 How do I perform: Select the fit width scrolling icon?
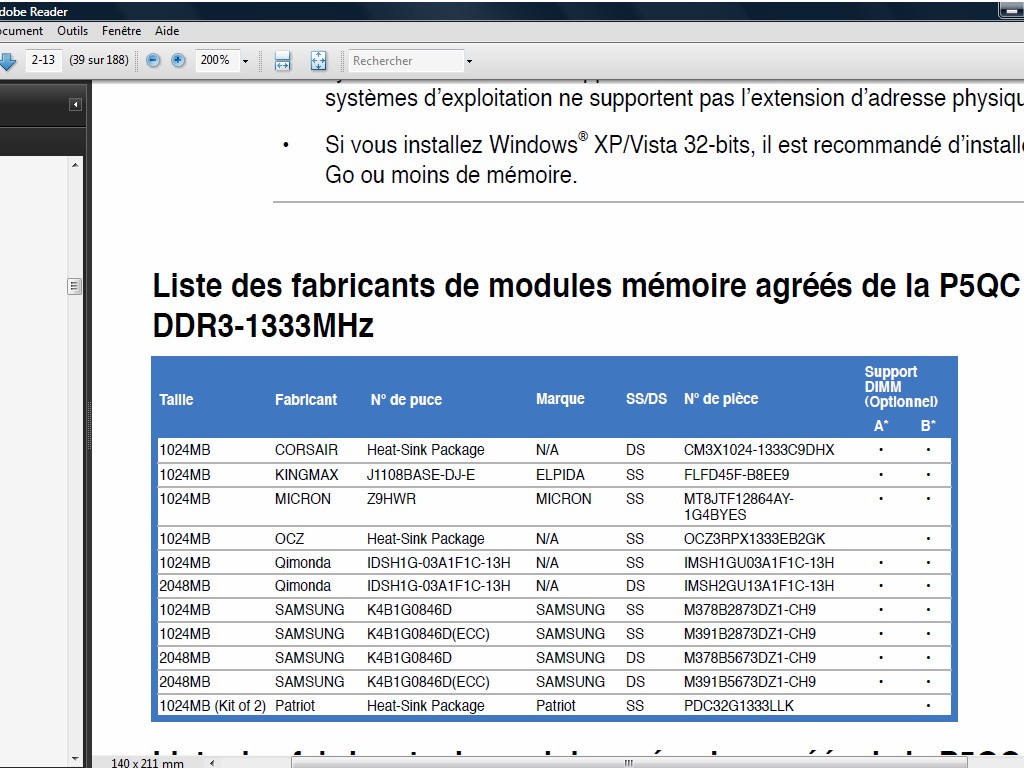click(283, 61)
